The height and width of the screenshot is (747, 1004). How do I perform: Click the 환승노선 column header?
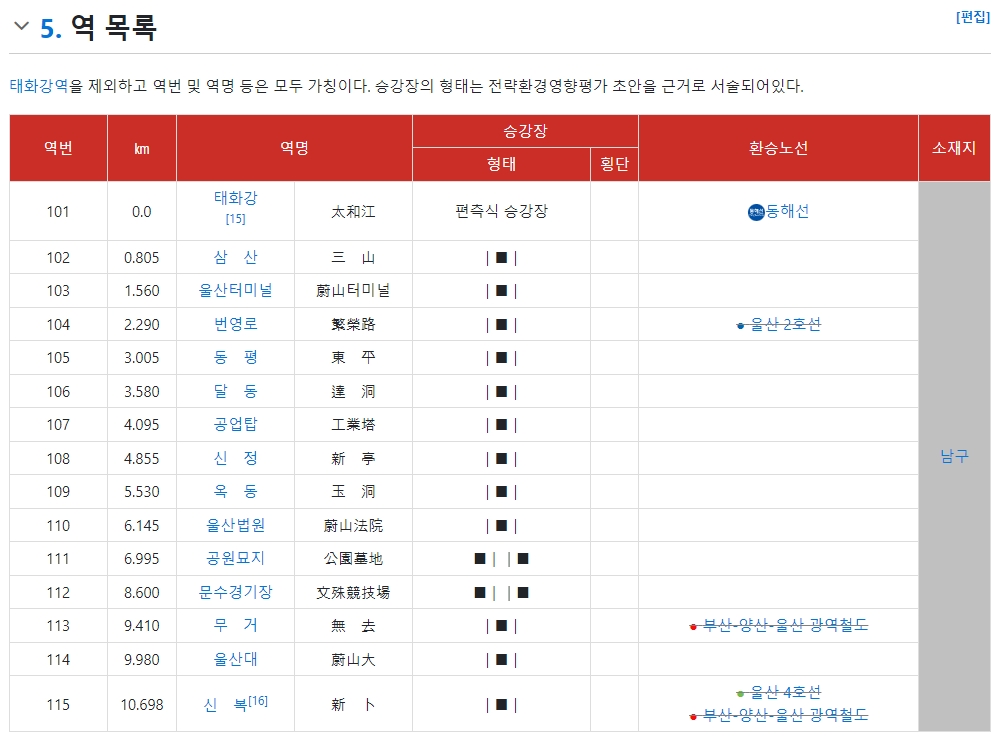point(779,148)
